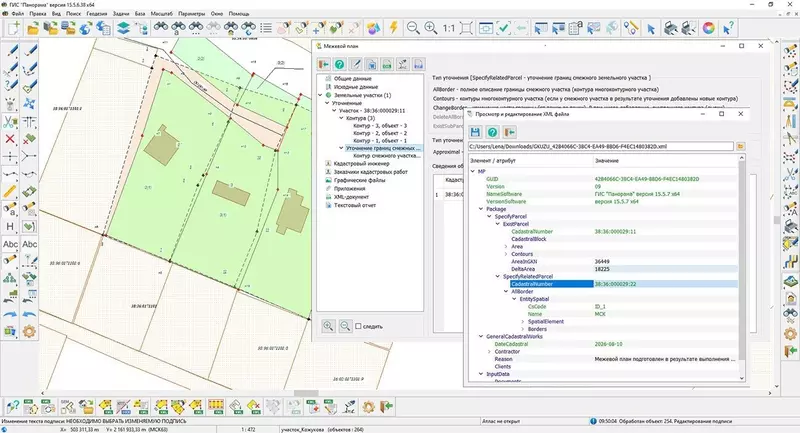800x433 pixels.
Task: Click the DateCadastral value 2026-08-10
Action: (x=608, y=344)
